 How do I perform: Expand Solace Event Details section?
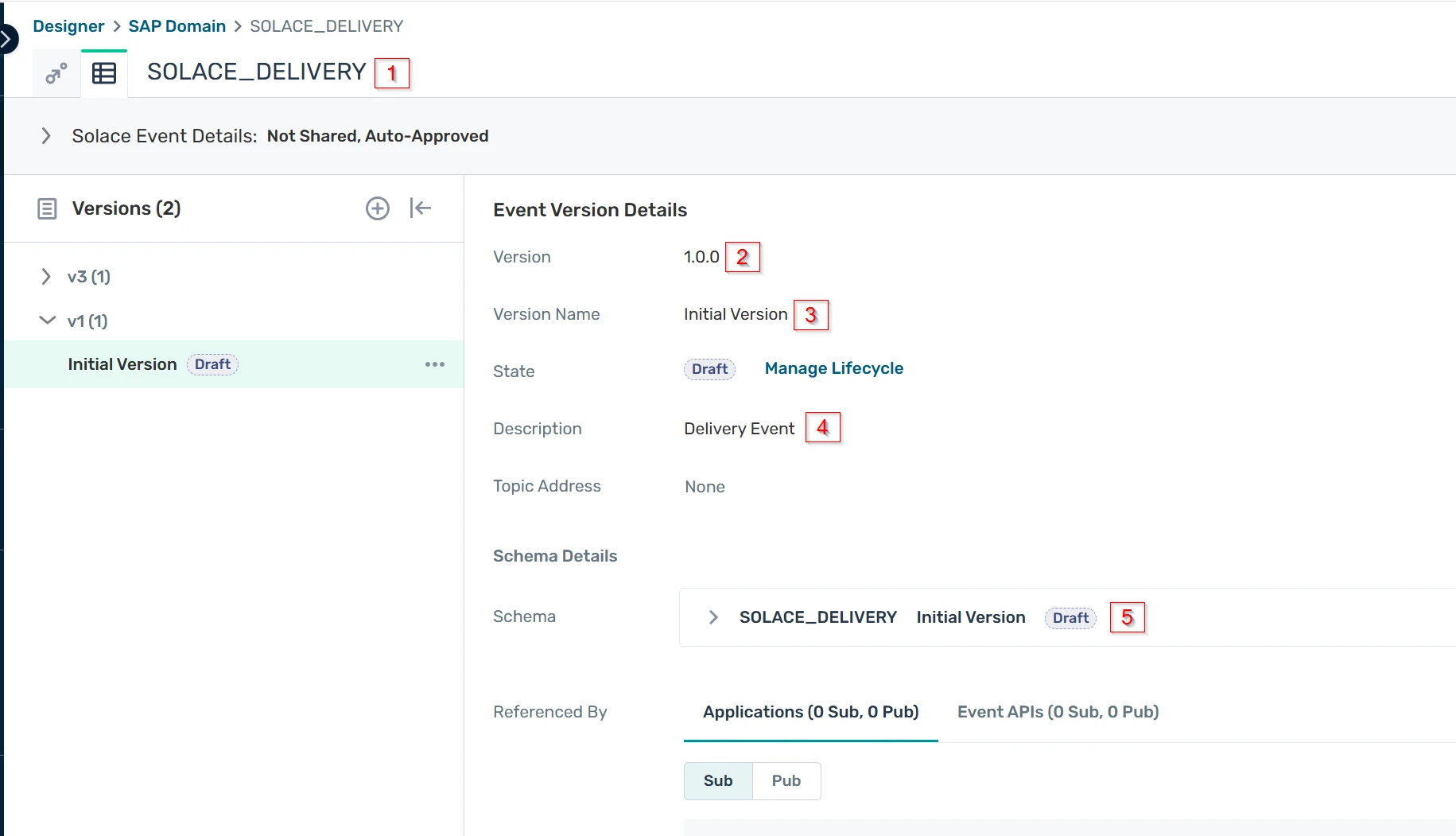(46, 136)
